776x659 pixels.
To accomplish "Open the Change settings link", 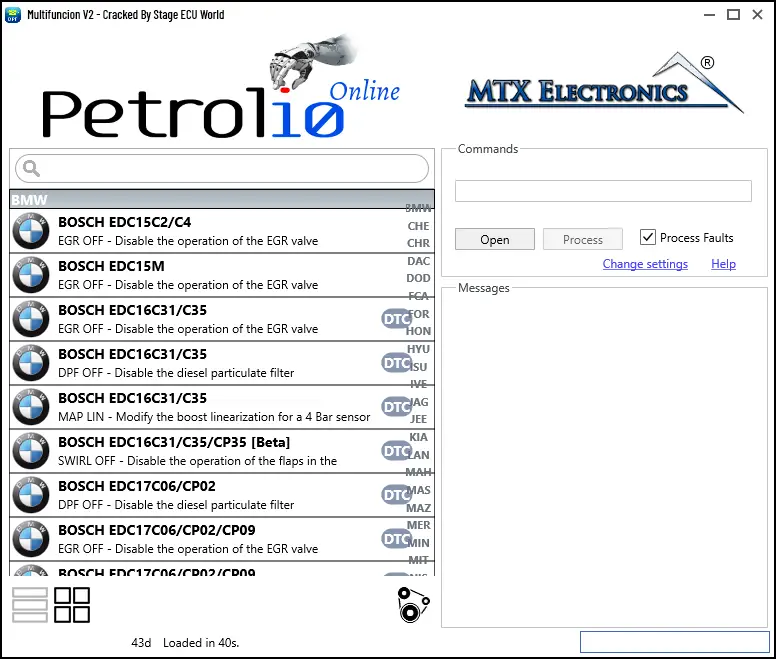I will click(x=645, y=264).
